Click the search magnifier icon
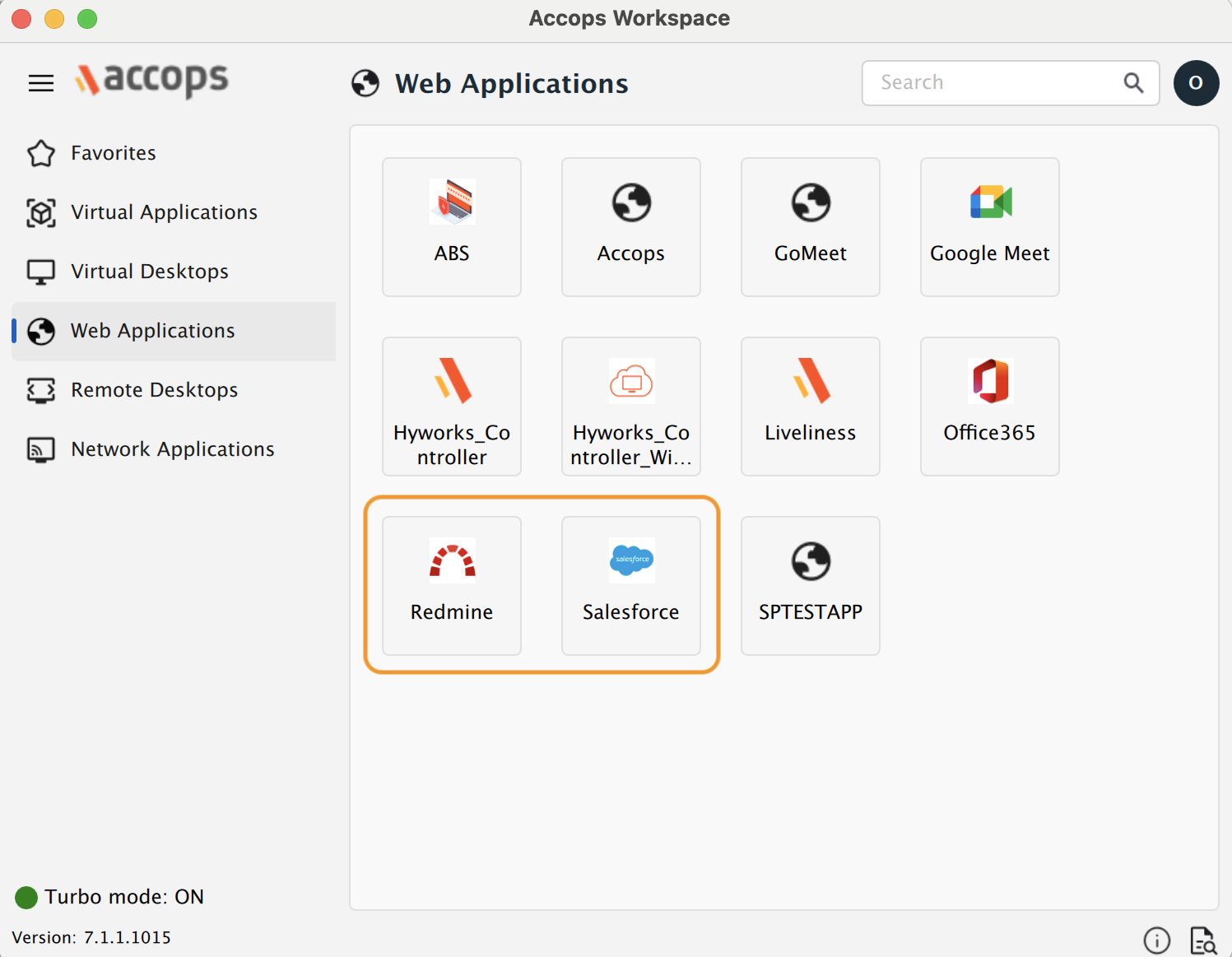Viewport: 1232px width, 957px height. tap(1133, 83)
